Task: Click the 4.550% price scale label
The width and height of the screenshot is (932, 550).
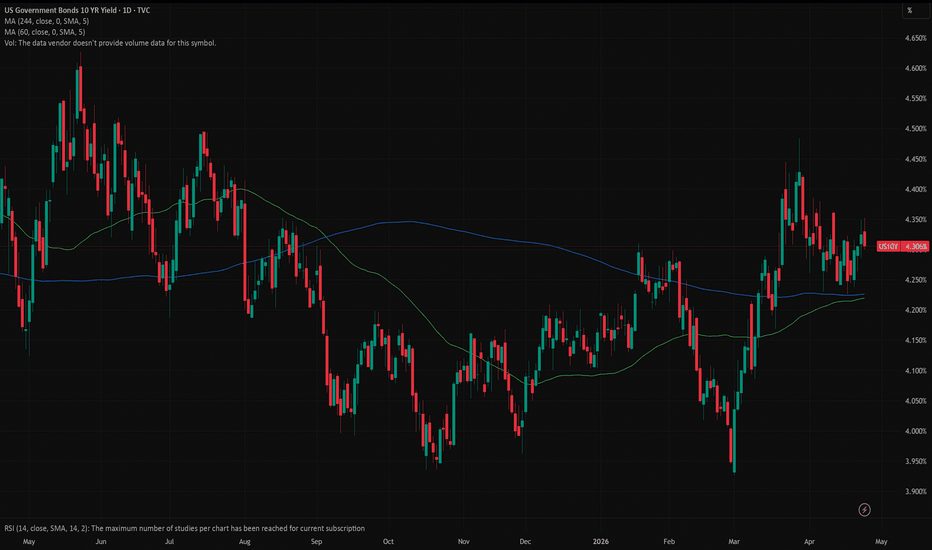Action: click(915, 99)
